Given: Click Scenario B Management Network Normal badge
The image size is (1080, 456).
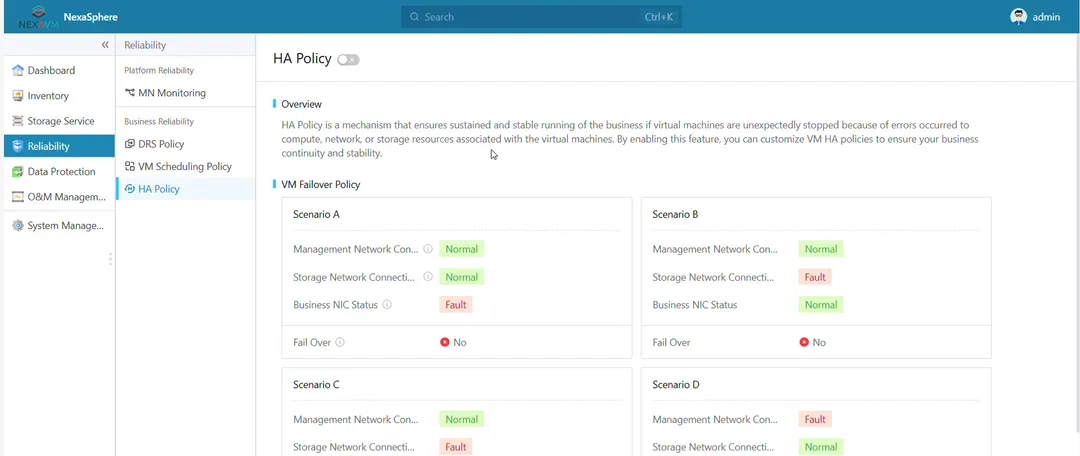Looking at the screenshot, I should (821, 249).
